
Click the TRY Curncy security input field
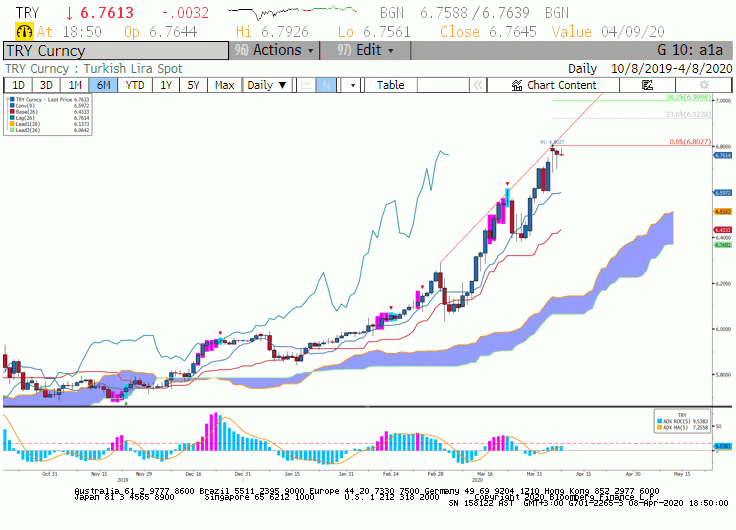click(116, 51)
